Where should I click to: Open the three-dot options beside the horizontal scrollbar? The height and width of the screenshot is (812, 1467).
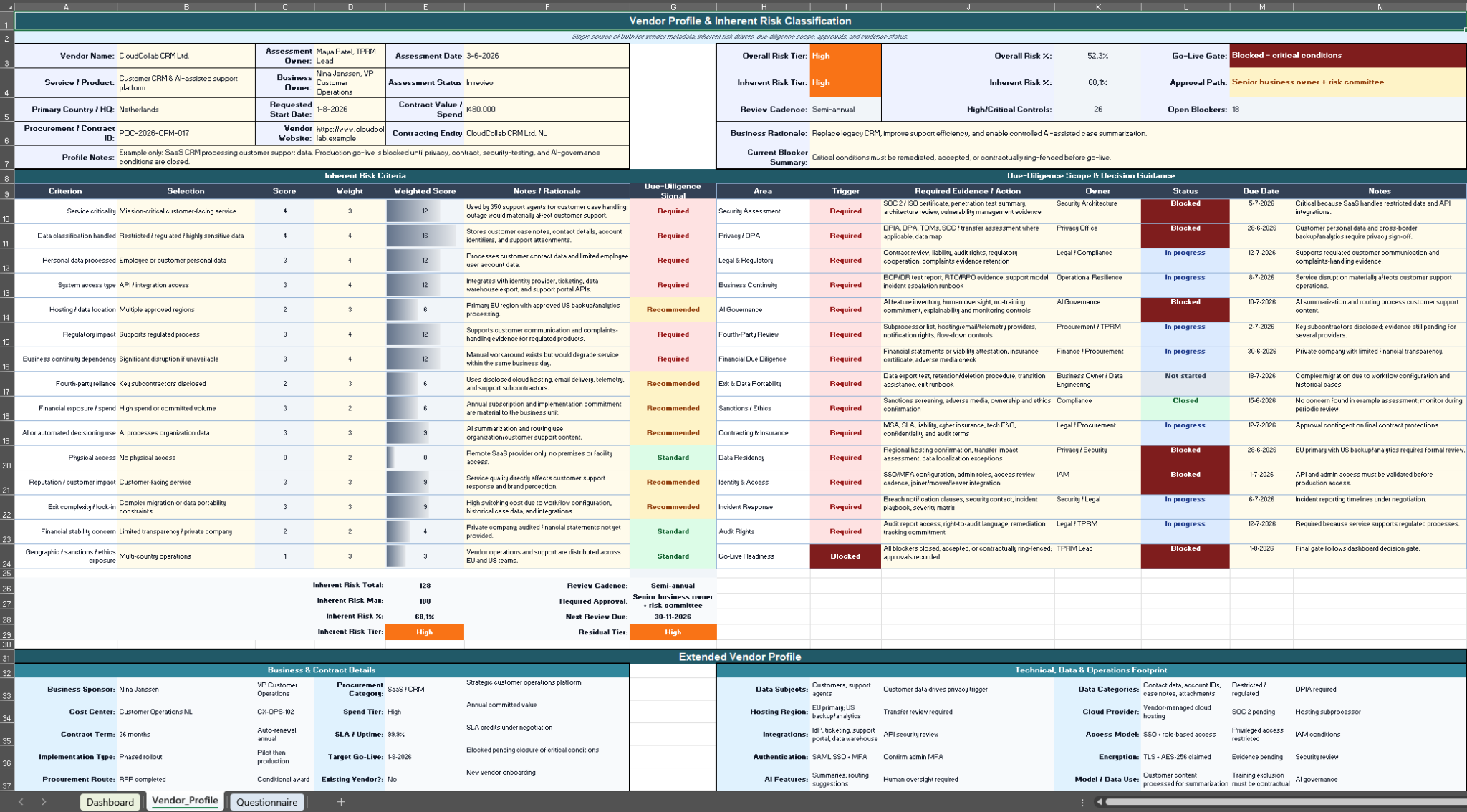[1082, 802]
